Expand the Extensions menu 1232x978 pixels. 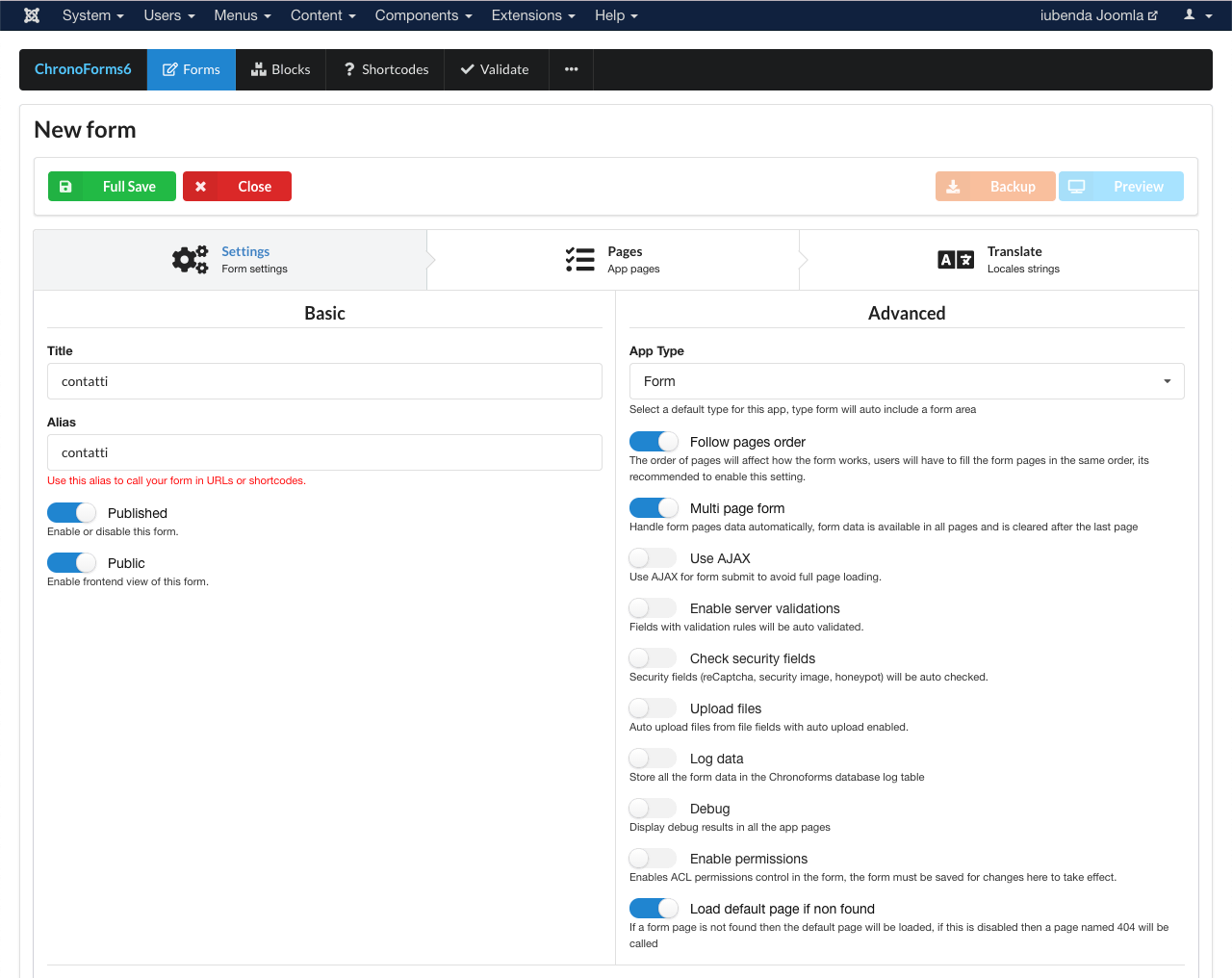[x=532, y=14]
